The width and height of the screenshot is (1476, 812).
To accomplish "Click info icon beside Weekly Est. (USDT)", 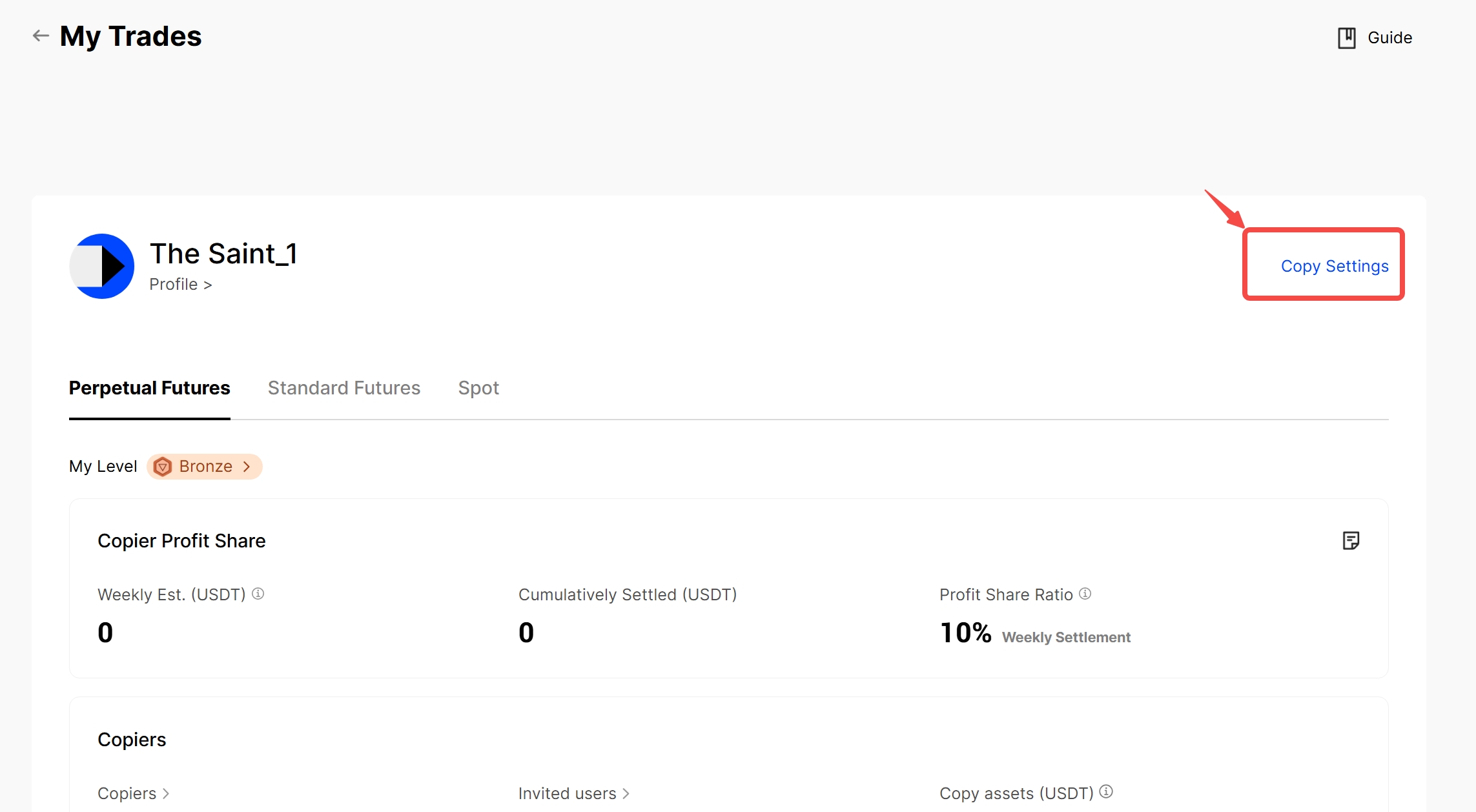I will pyautogui.click(x=258, y=594).
